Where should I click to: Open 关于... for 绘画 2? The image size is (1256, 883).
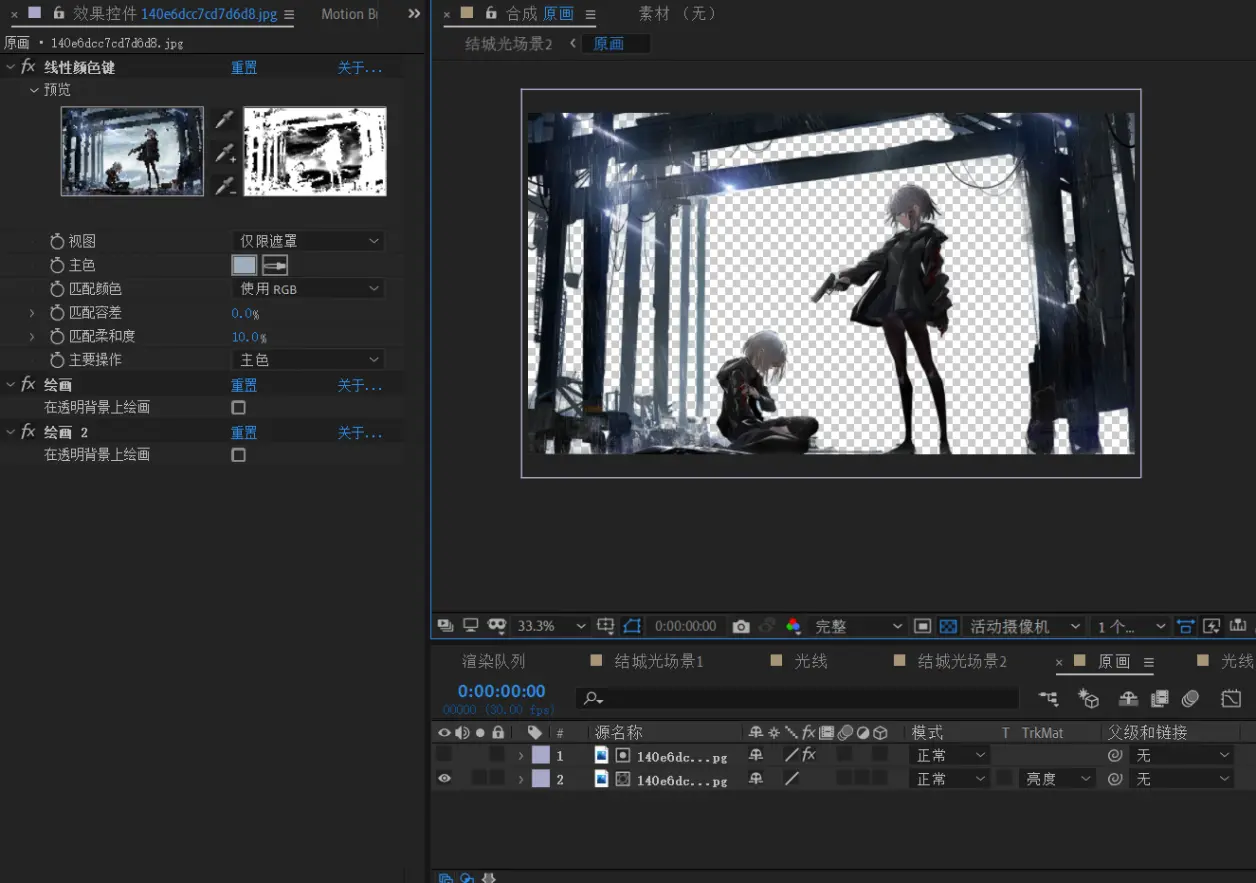pos(360,433)
